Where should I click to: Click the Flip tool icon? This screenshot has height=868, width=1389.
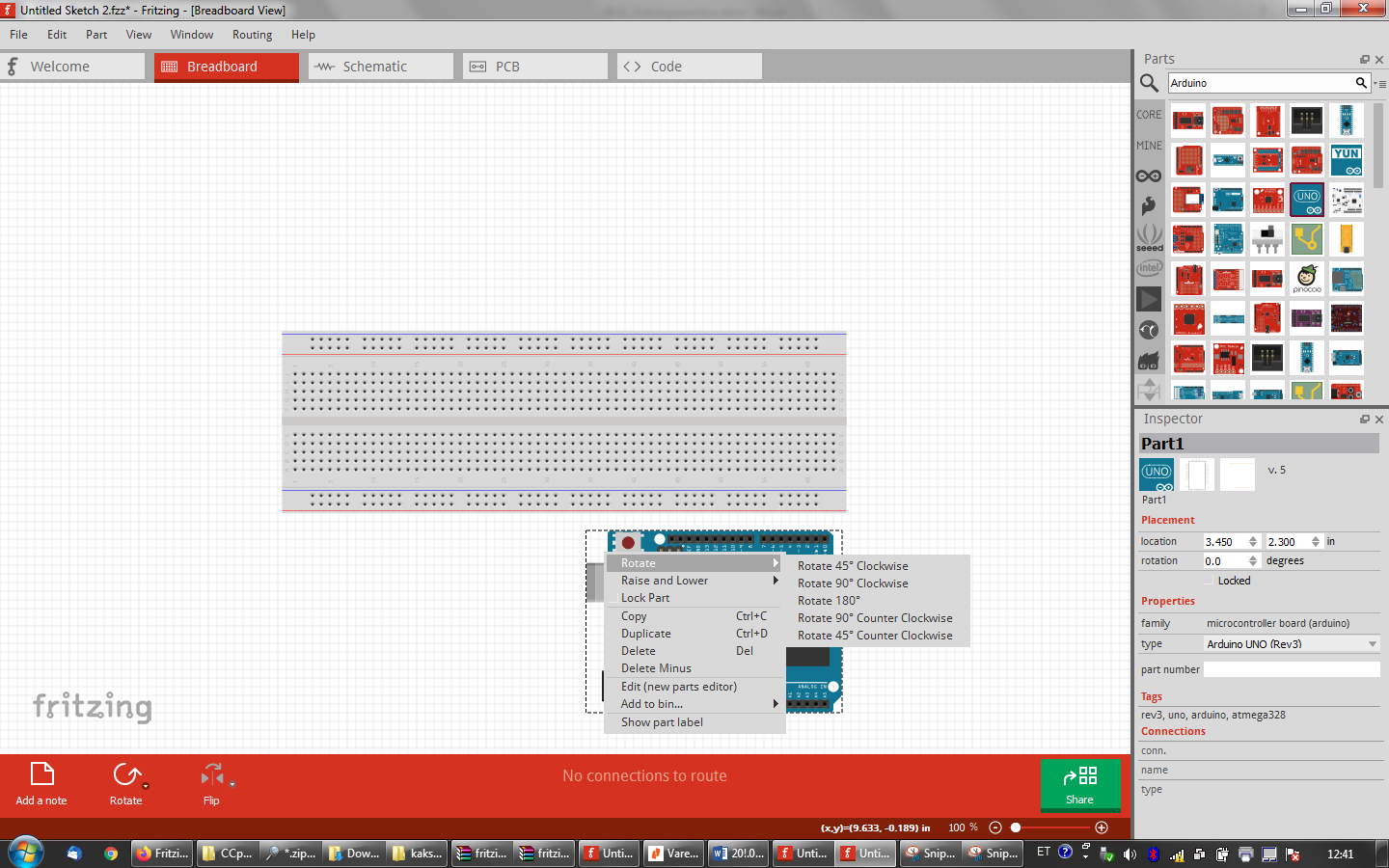[x=211, y=782]
